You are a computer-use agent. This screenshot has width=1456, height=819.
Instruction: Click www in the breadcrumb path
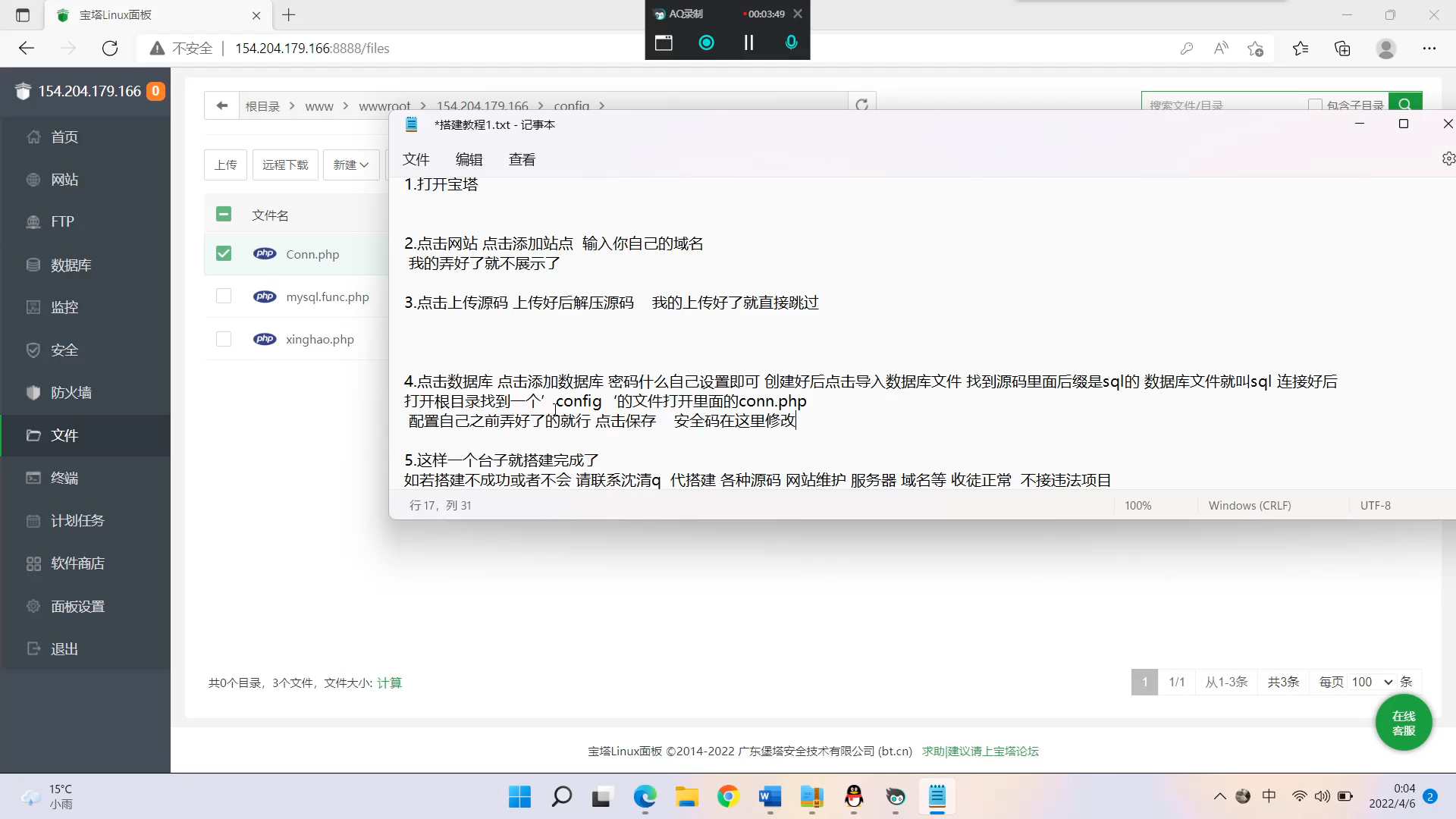[x=319, y=106]
